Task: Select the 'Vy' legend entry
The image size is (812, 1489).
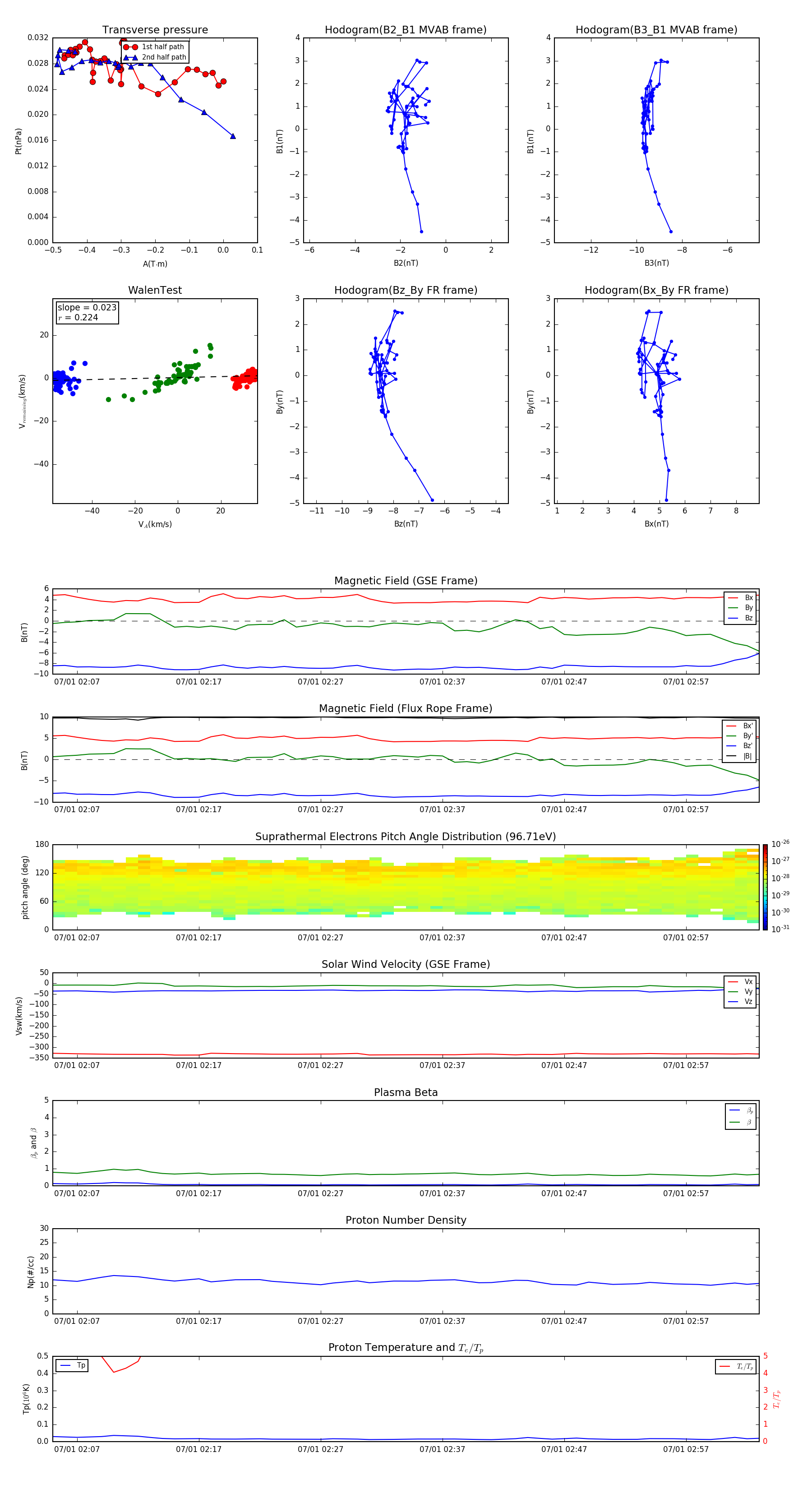Action: (x=740, y=991)
